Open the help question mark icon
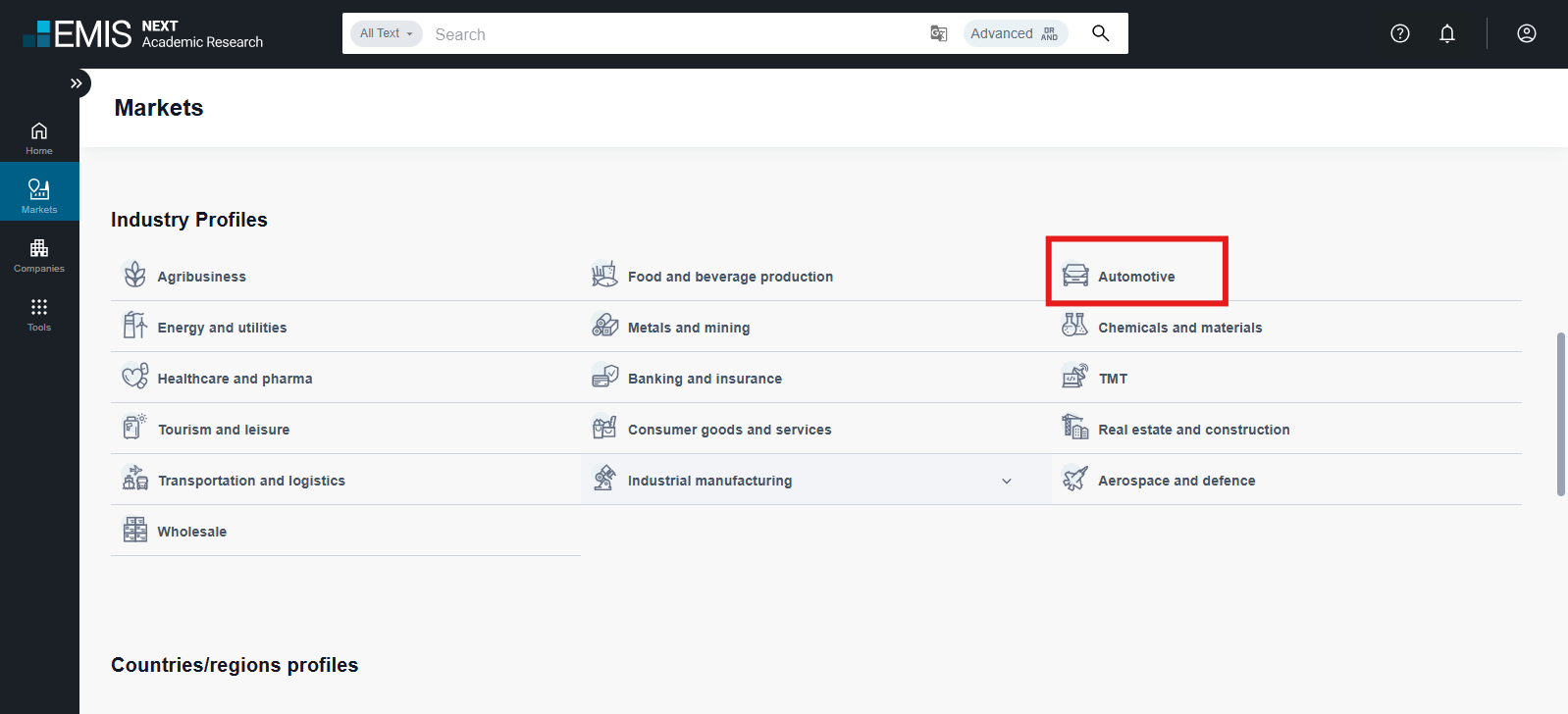Image resolution: width=1568 pixels, height=714 pixels. pos(1399,33)
